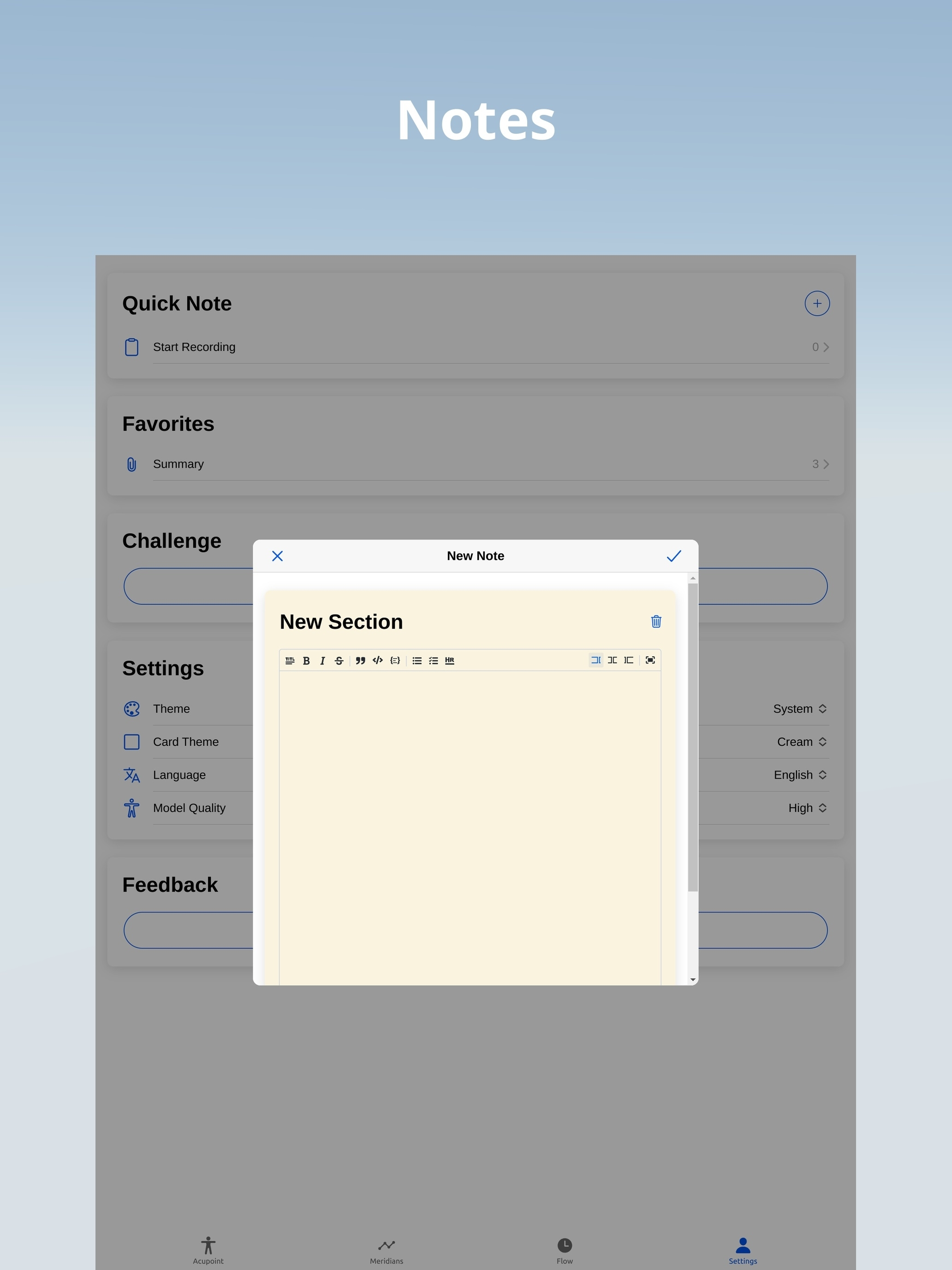Insert inline code formatting
Viewport: 952px width, 1270px height.
[378, 660]
